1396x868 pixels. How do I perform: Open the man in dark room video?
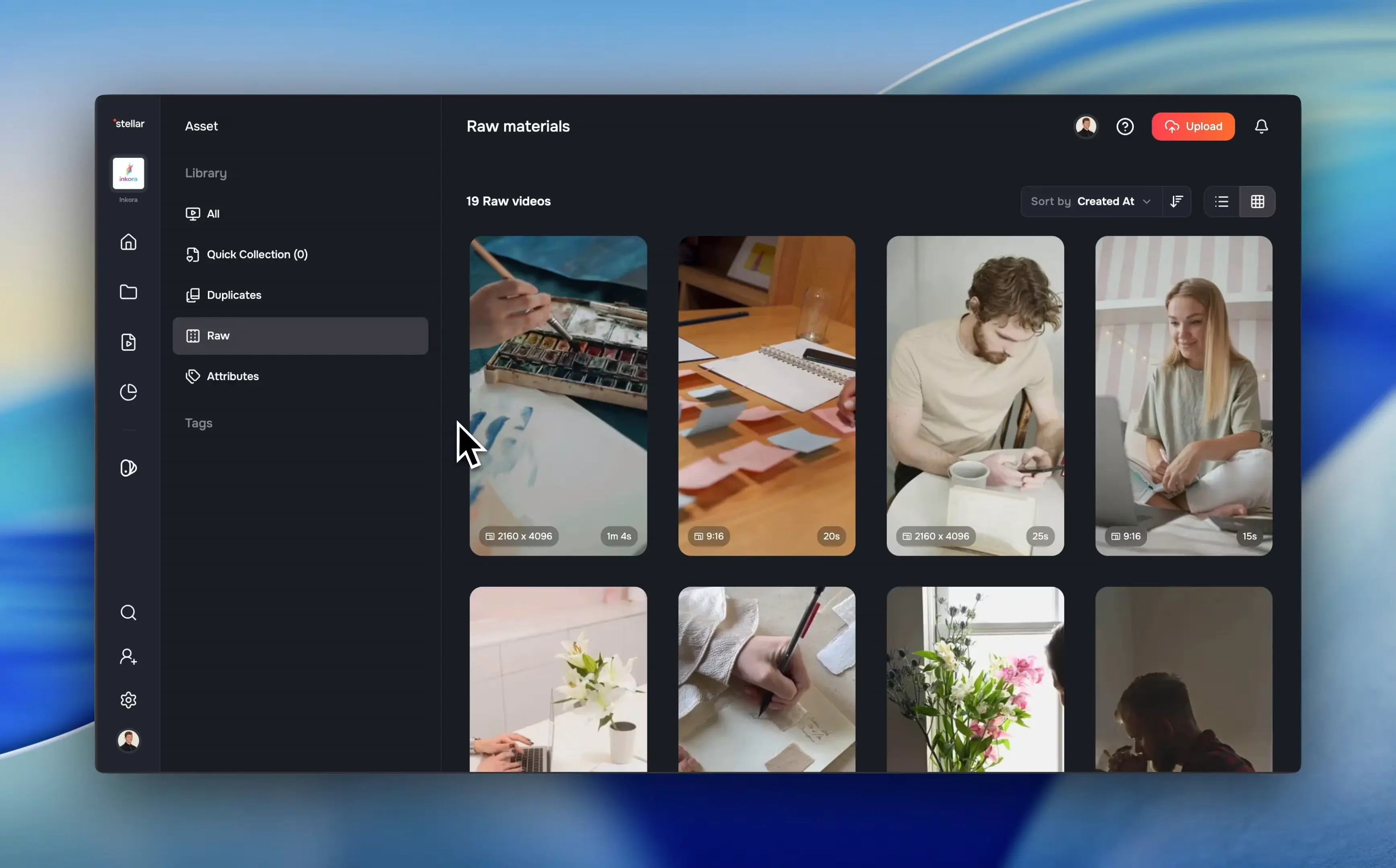coord(1184,679)
